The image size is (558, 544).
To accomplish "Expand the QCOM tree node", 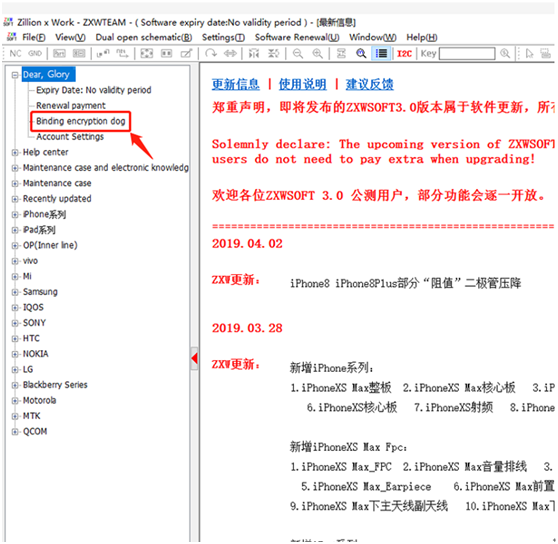I will coord(15,432).
